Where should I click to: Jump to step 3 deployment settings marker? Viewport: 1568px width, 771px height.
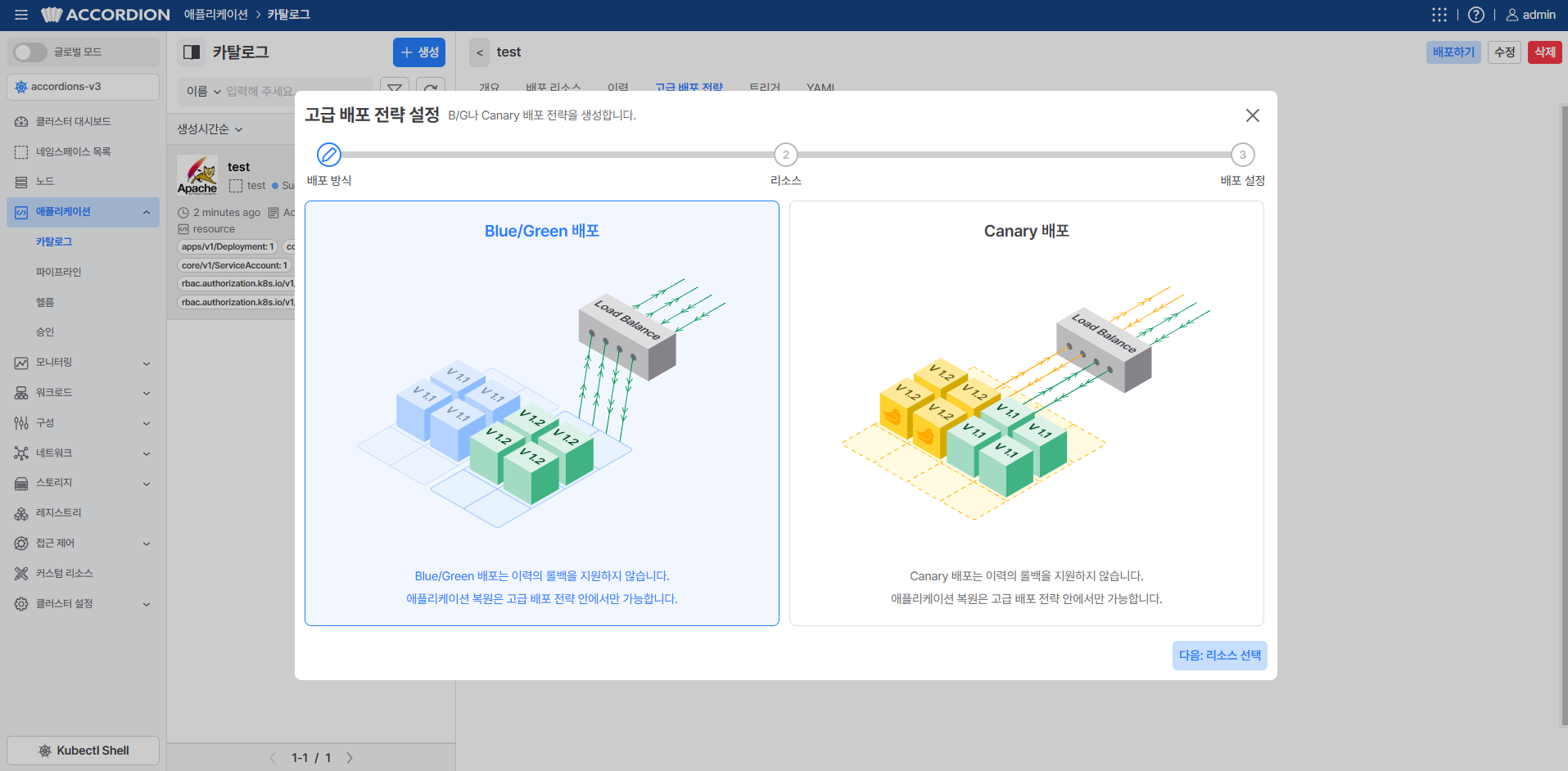pos(1243,155)
